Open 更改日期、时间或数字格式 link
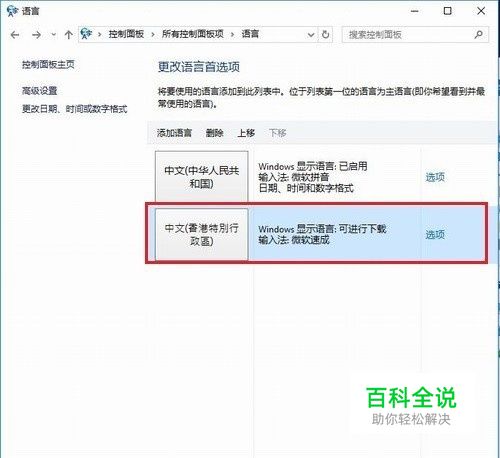The height and width of the screenshot is (458, 500). 75,109
